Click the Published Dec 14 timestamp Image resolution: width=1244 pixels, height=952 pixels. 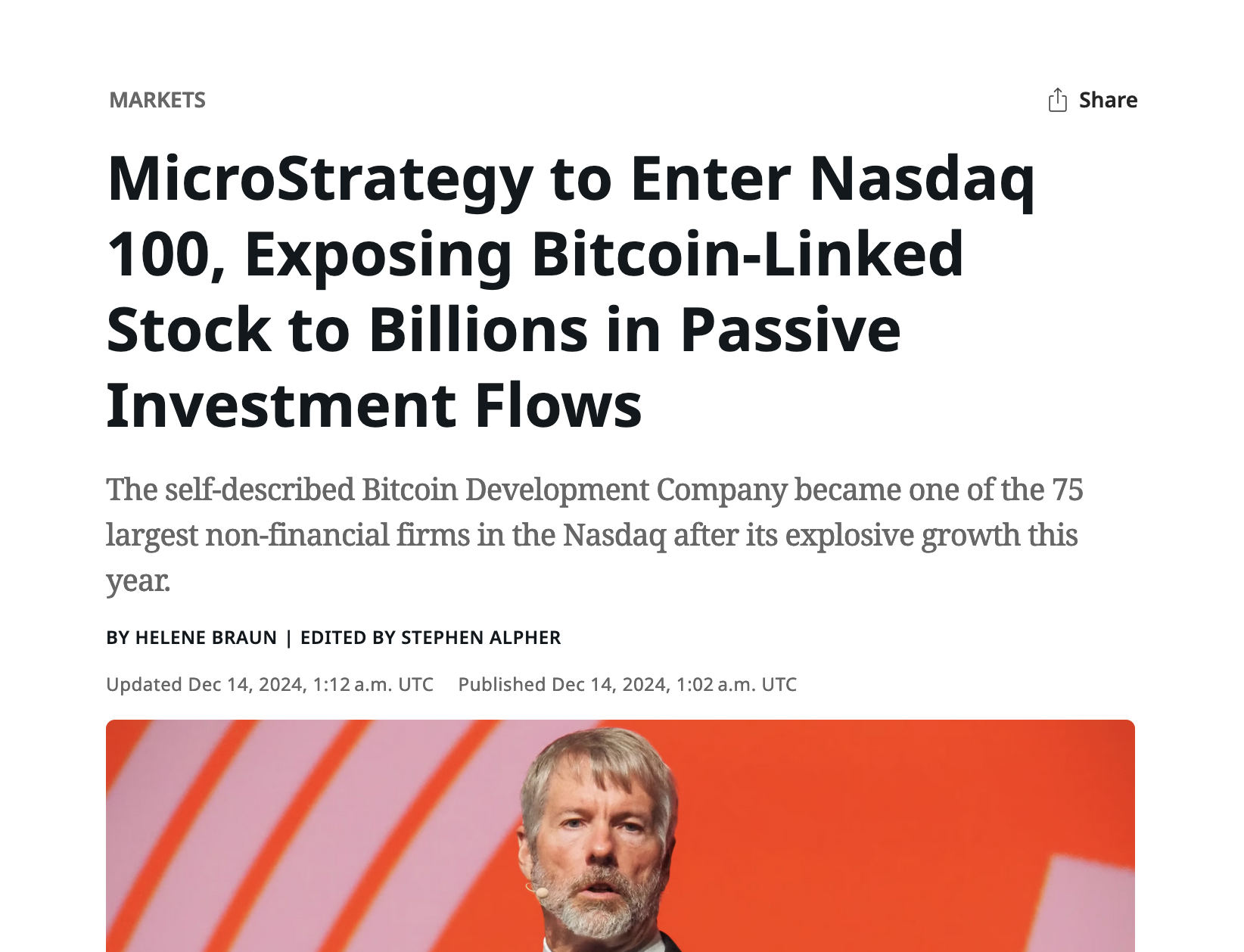pyautogui.click(x=627, y=685)
